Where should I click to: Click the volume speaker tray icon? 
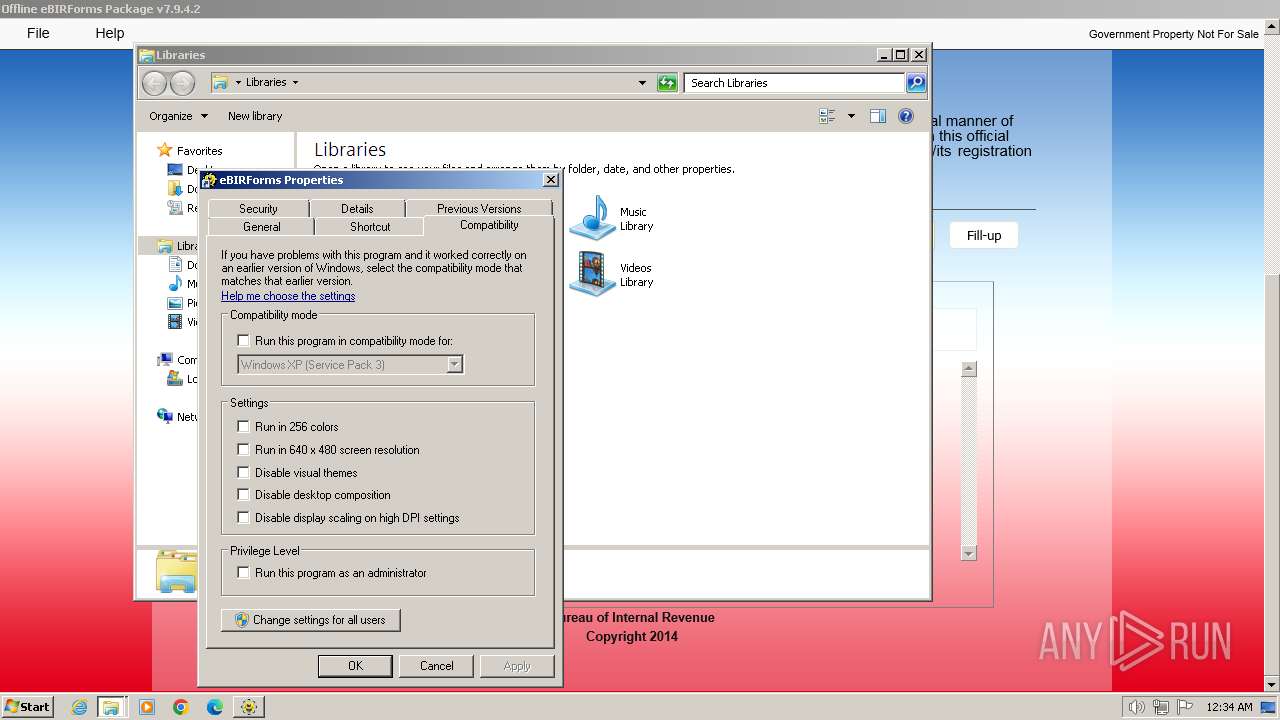[x=1136, y=707]
